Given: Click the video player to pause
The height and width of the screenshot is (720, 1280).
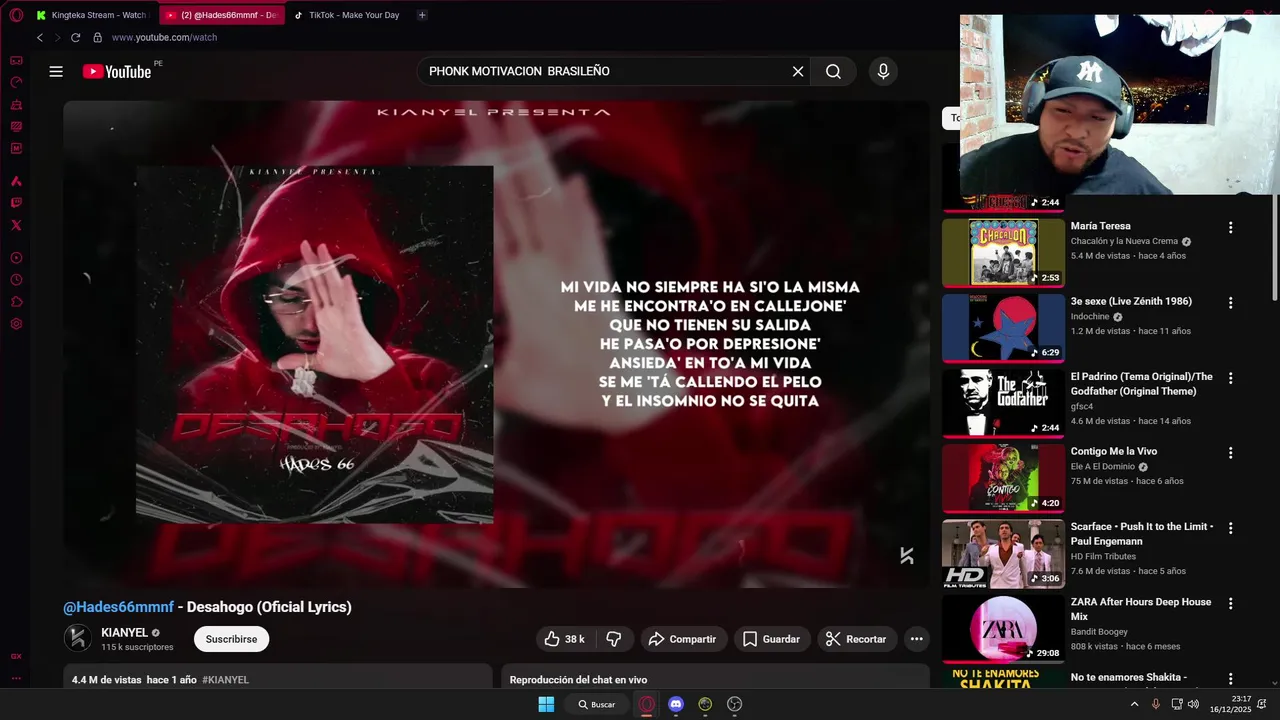Looking at the screenshot, I should tap(496, 344).
